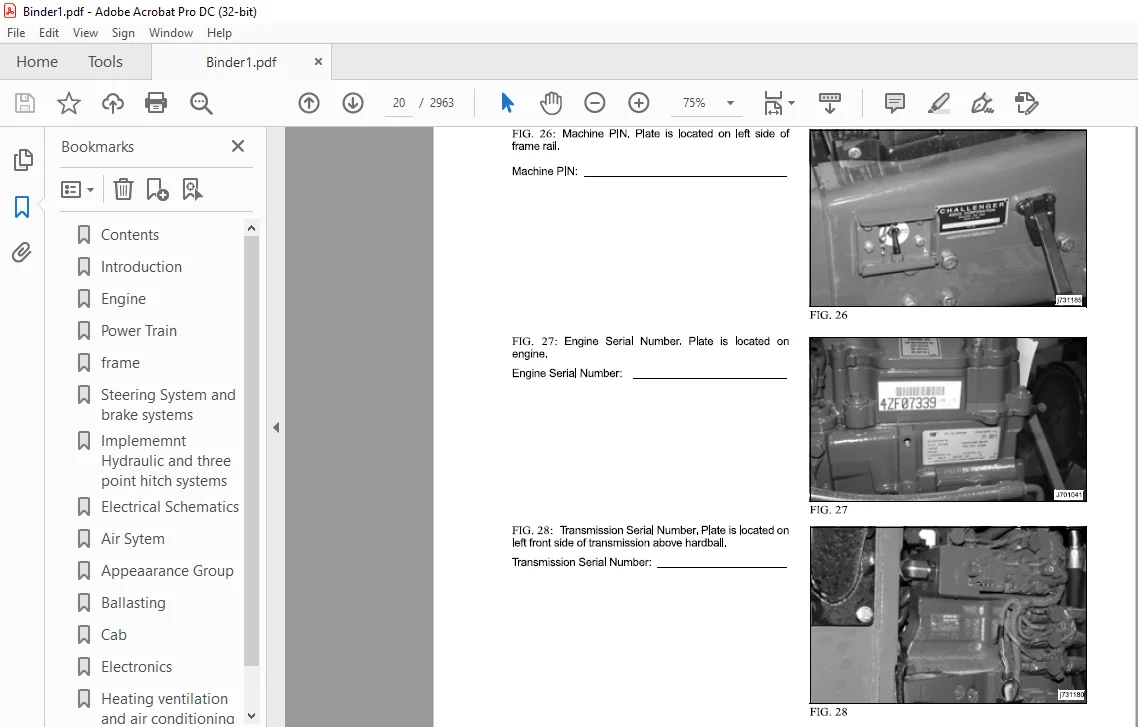Jump to the Air Sytem bookmark

pyautogui.click(x=133, y=538)
